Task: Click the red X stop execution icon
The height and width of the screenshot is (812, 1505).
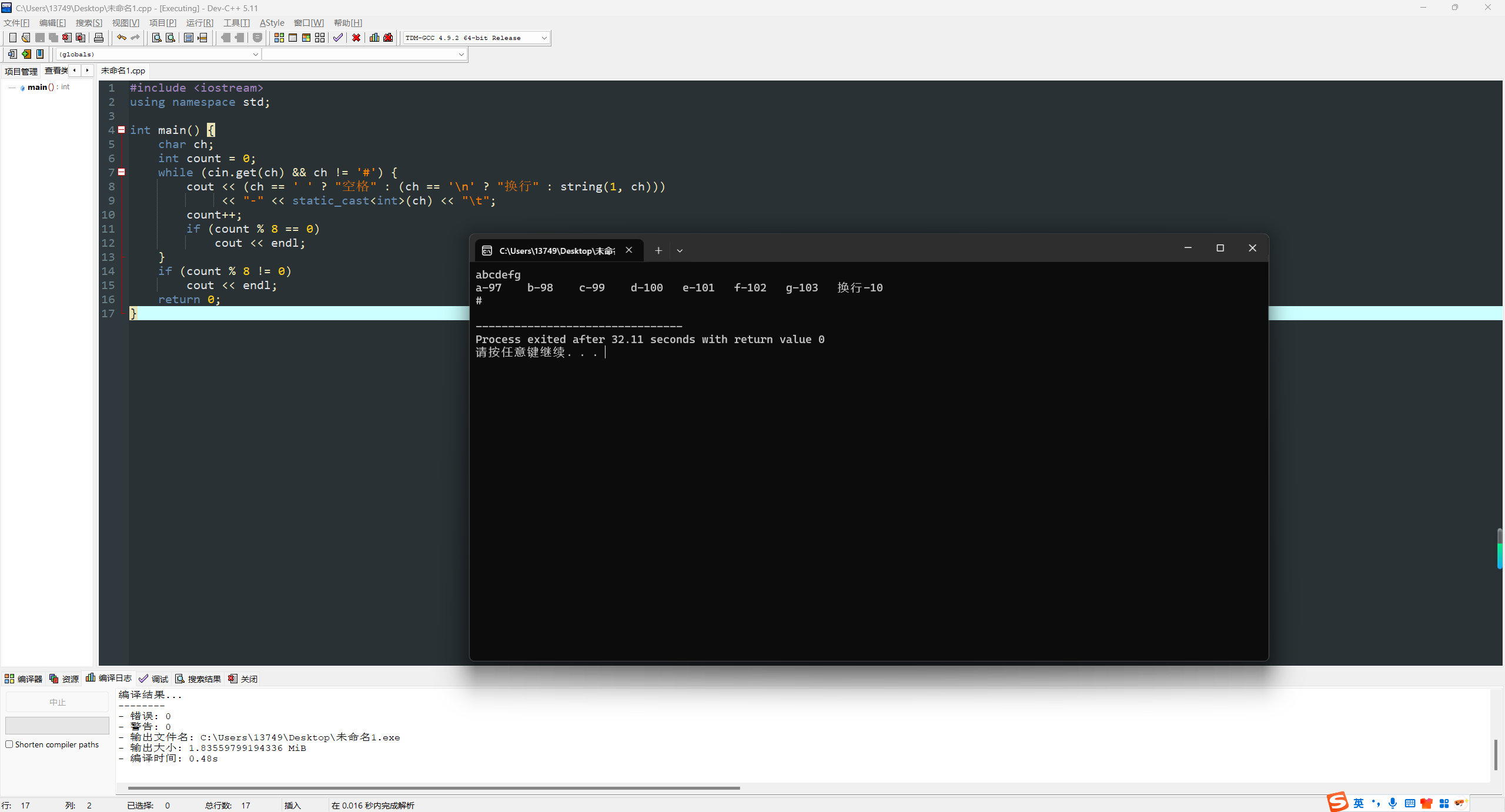Action: (356, 38)
